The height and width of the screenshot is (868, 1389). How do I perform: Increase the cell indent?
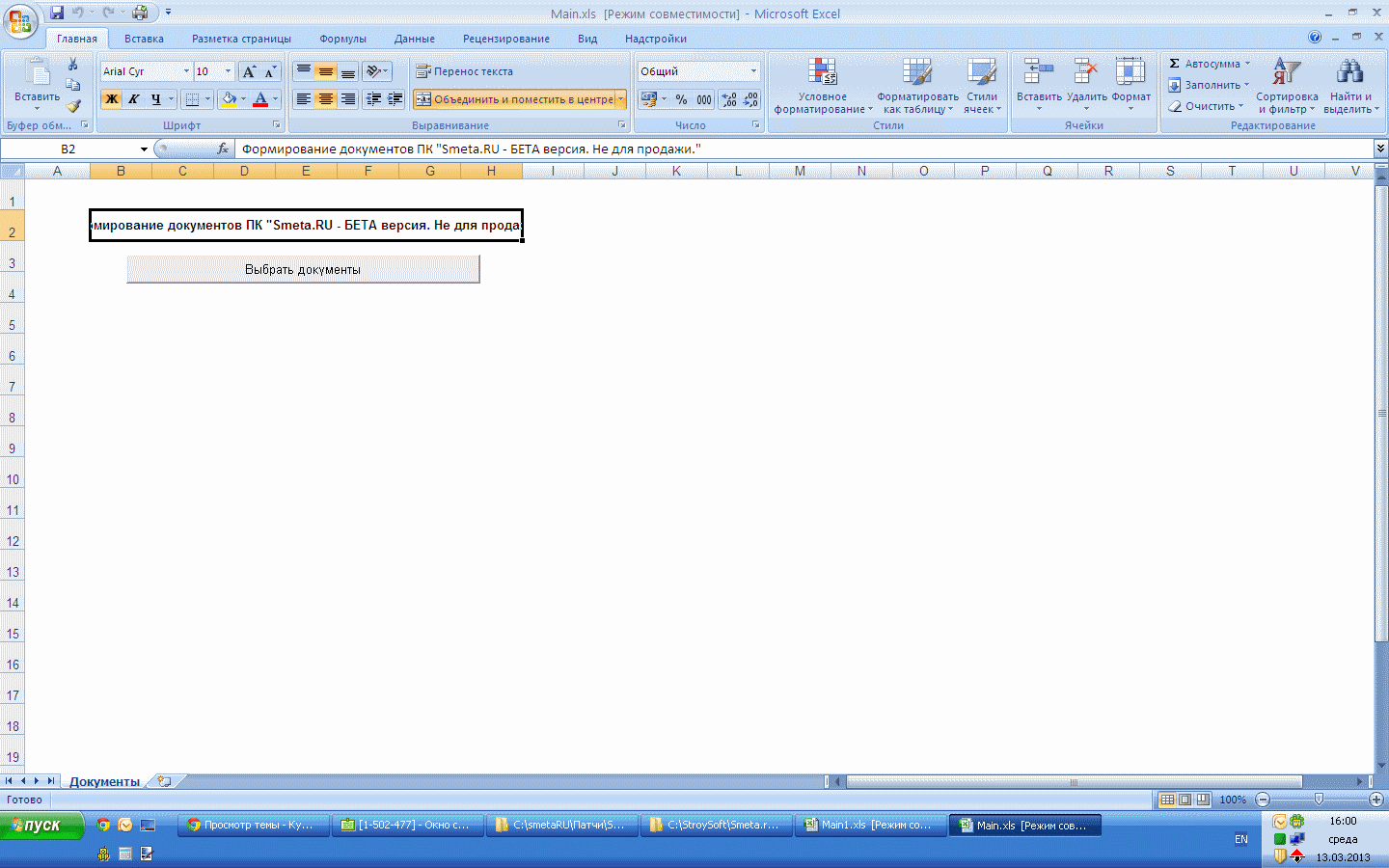tap(395, 99)
